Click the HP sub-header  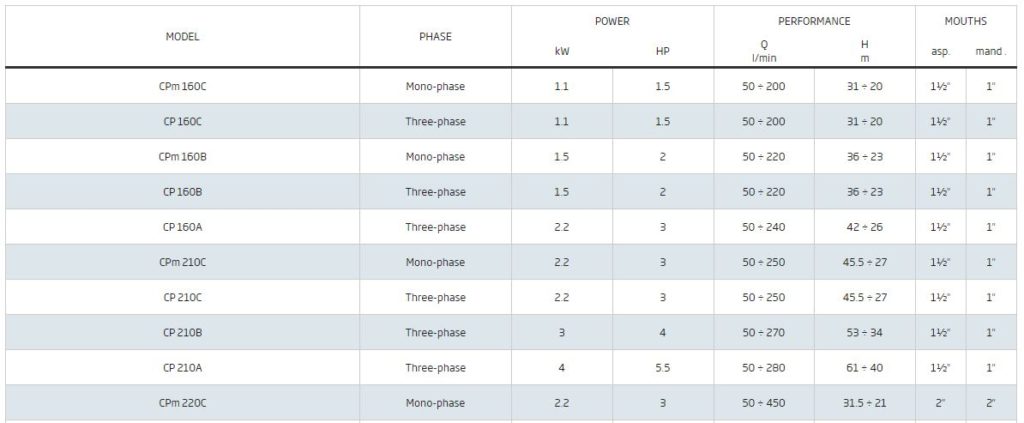(662, 52)
